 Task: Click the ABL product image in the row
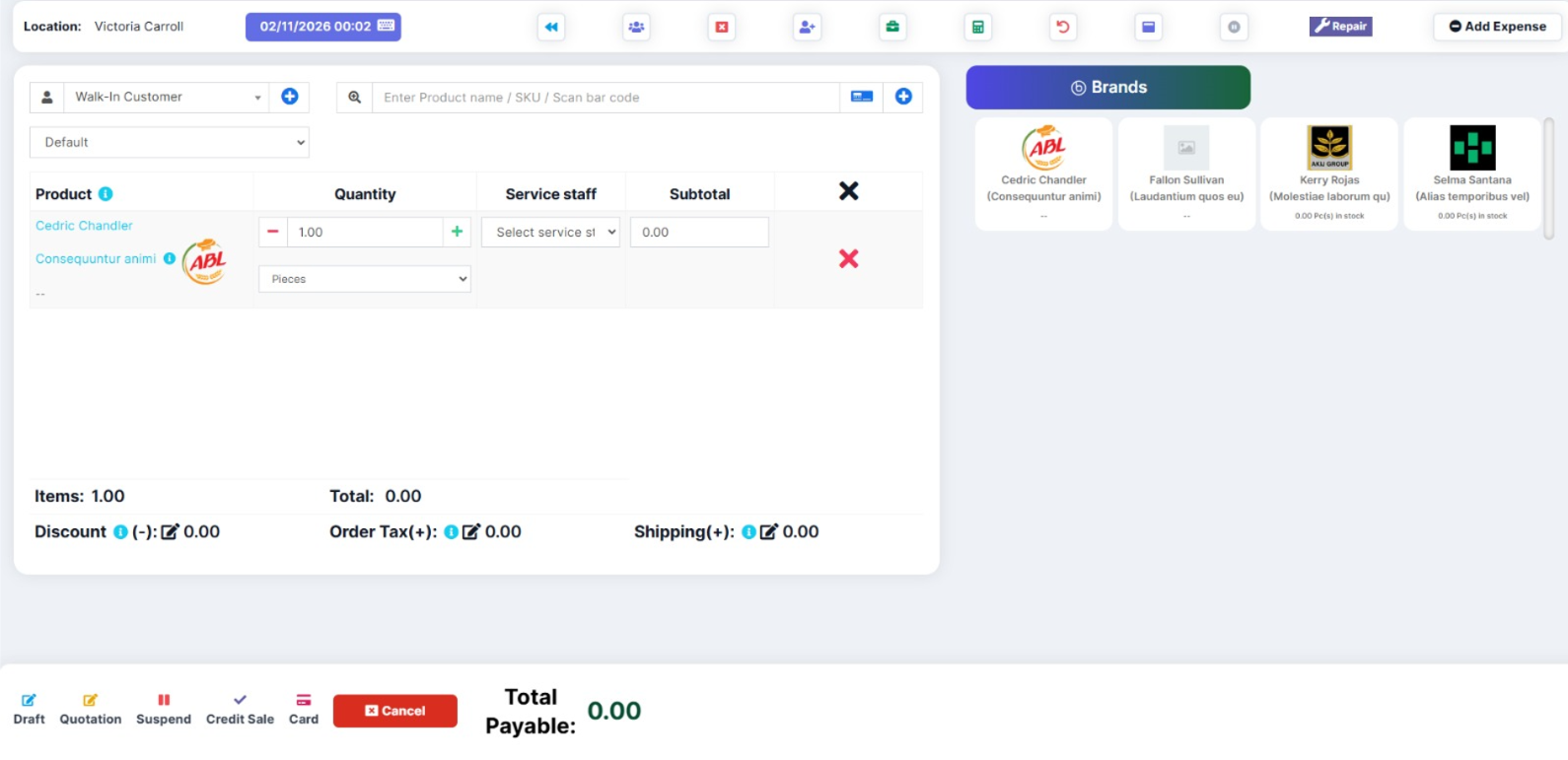click(x=205, y=261)
